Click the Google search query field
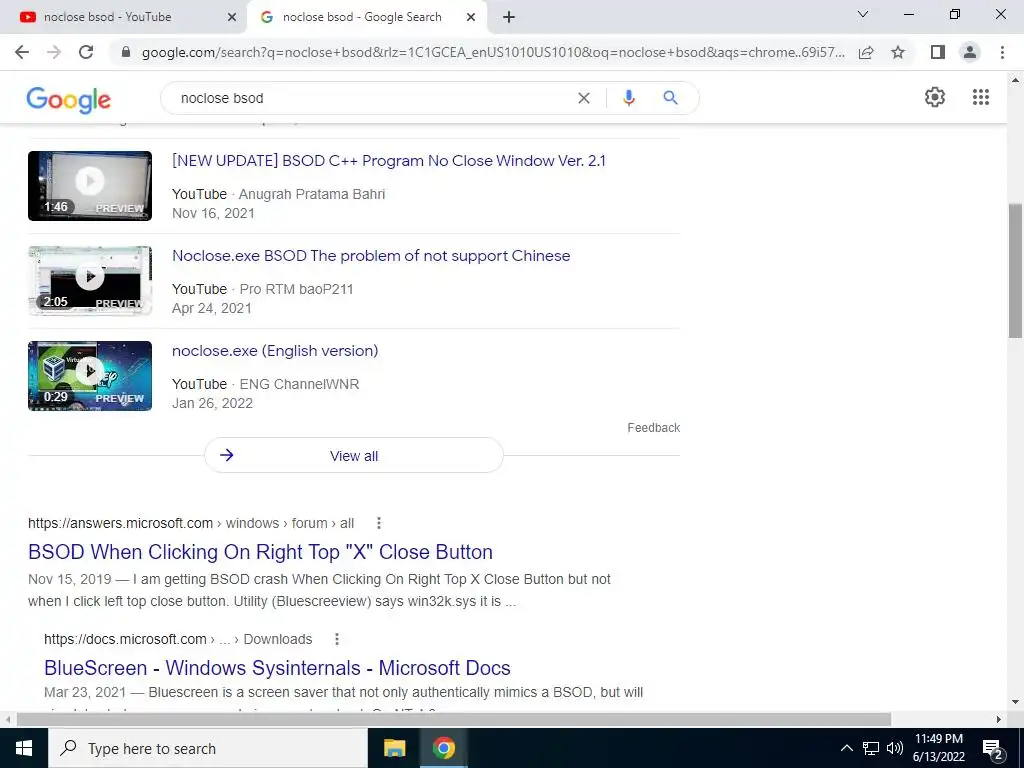This screenshot has height=768, width=1024. coord(372,98)
